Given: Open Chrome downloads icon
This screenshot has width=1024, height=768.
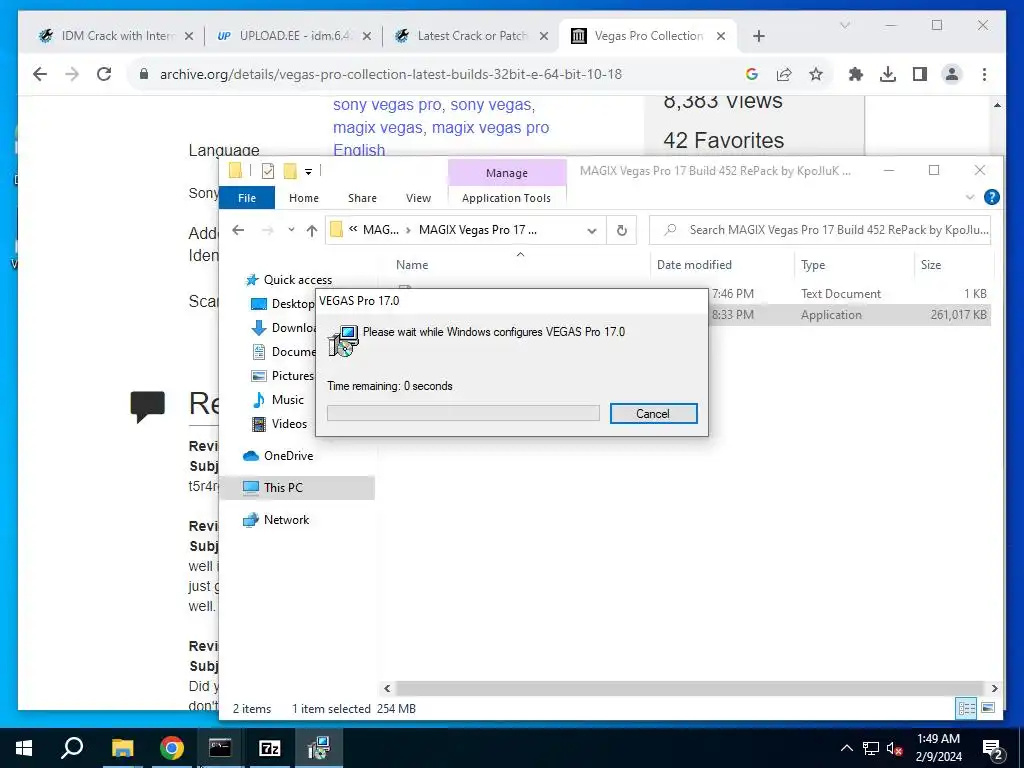Looking at the screenshot, I should point(888,74).
